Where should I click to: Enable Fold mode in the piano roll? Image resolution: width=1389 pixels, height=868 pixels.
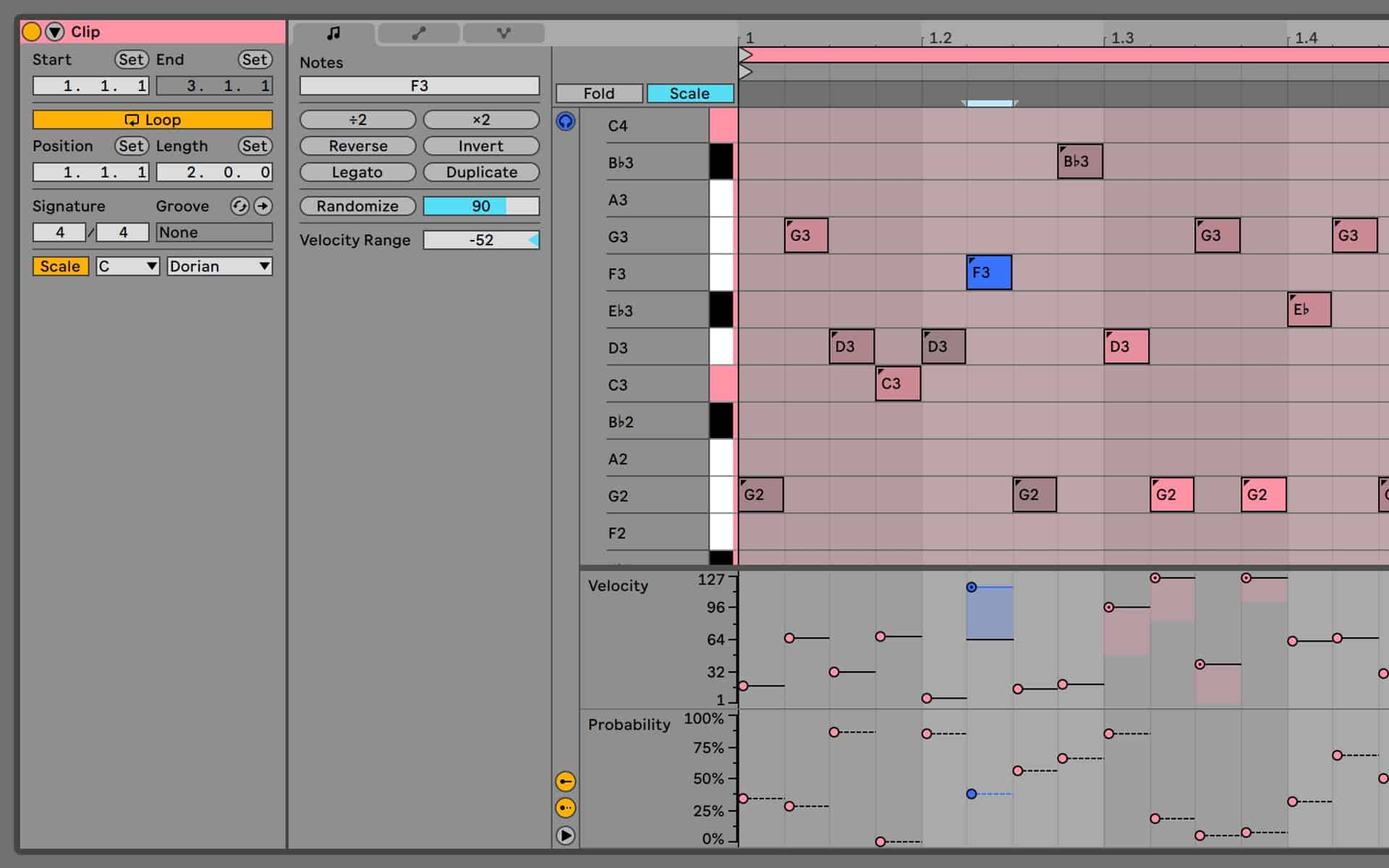click(598, 93)
